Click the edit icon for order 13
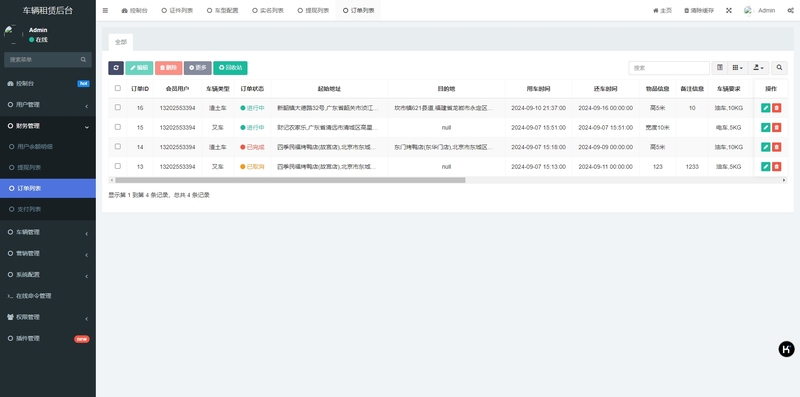The image size is (800, 397). [x=765, y=166]
